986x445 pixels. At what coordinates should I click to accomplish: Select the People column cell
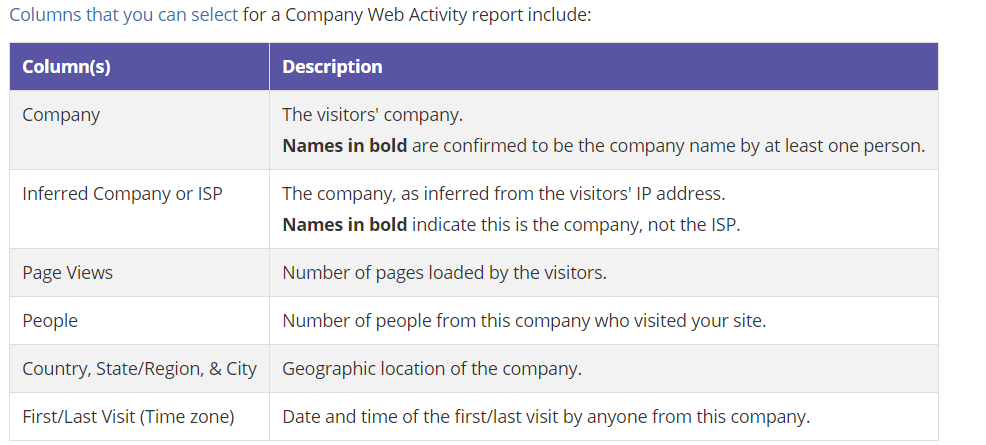point(50,321)
